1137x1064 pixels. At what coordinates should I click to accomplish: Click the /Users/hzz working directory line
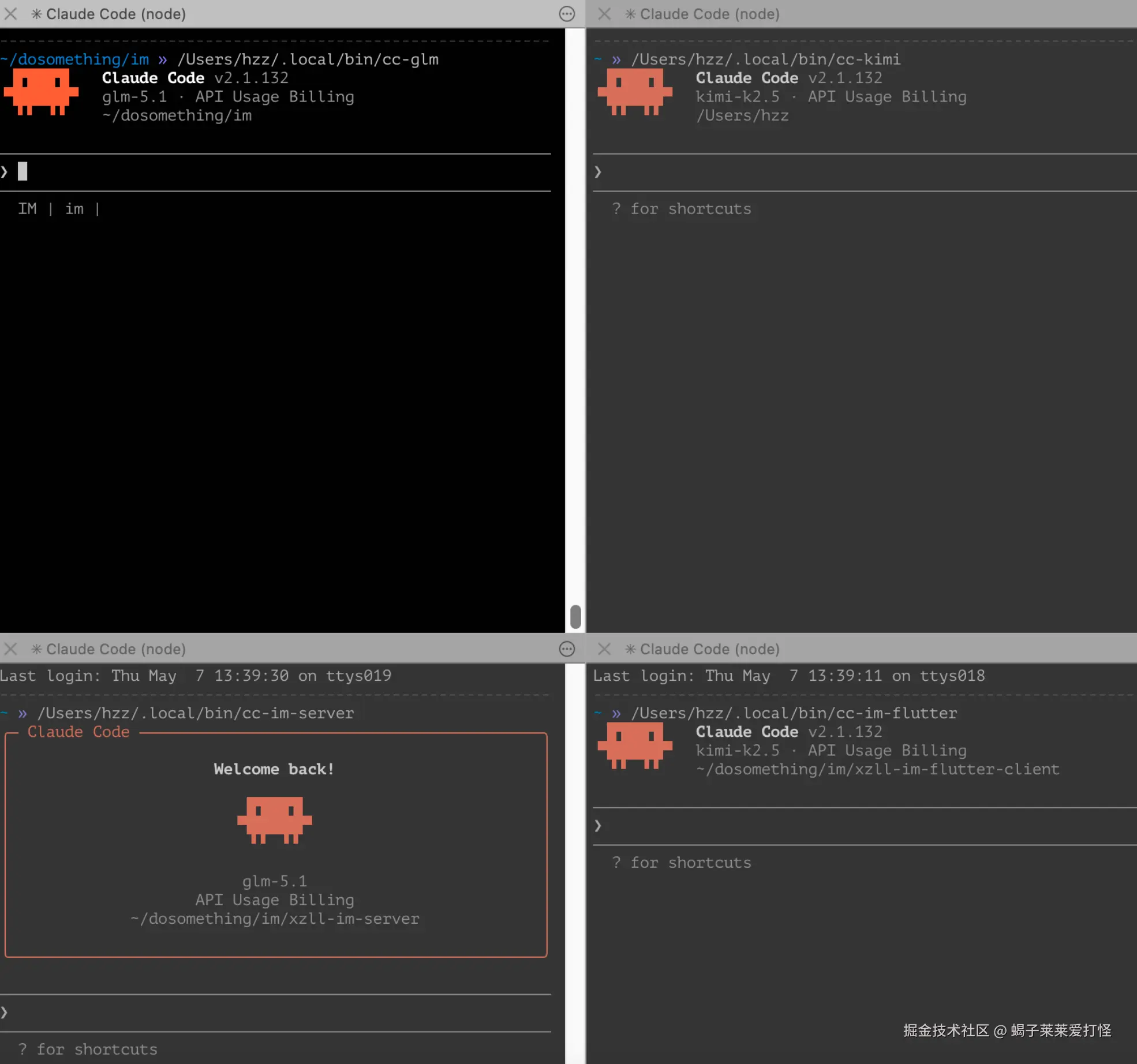(742, 116)
